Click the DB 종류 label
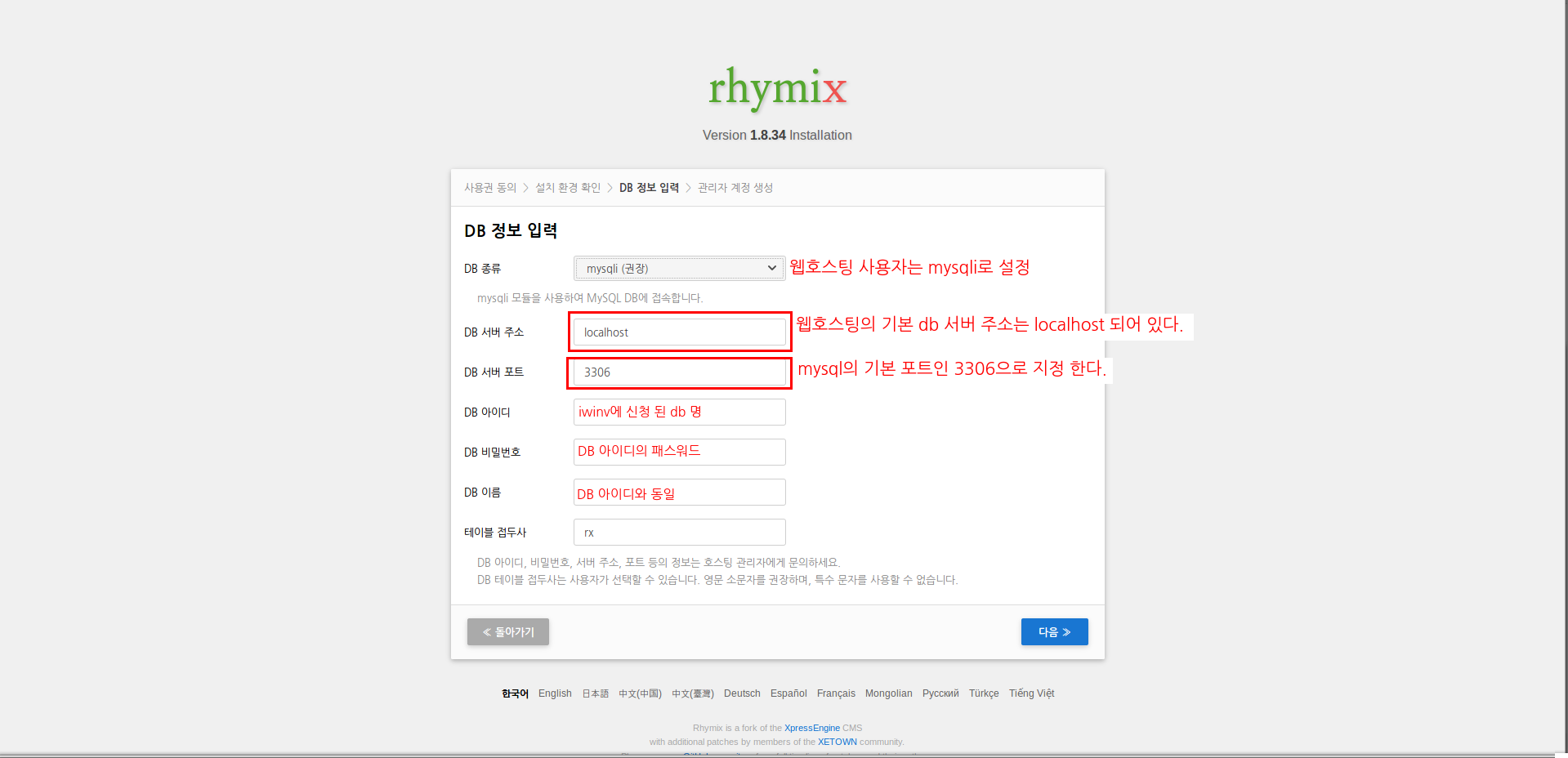Viewport: 1568px width, 758px height. pos(483,269)
